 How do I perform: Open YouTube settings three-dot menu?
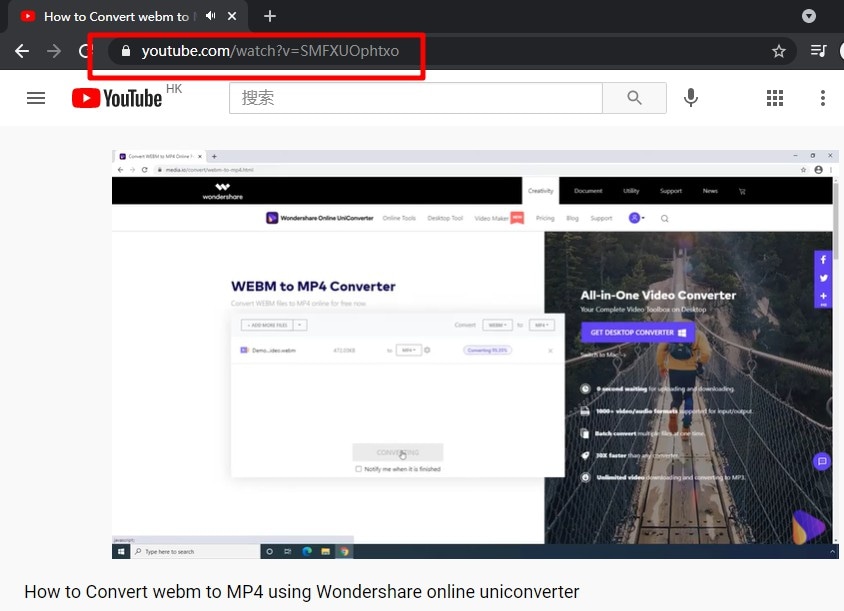click(x=822, y=98)
